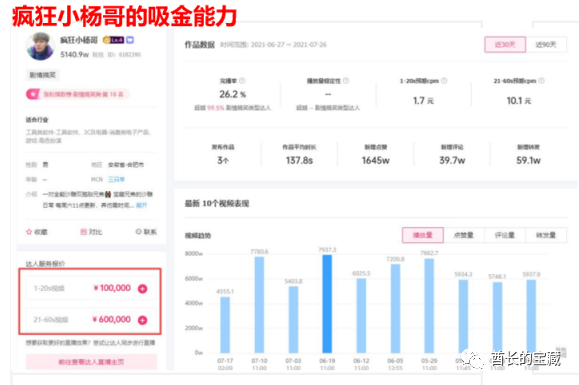Screen dimensions: 579x385
Task: Click the 1-20s视频 price row label
Action: pos(49,288)
